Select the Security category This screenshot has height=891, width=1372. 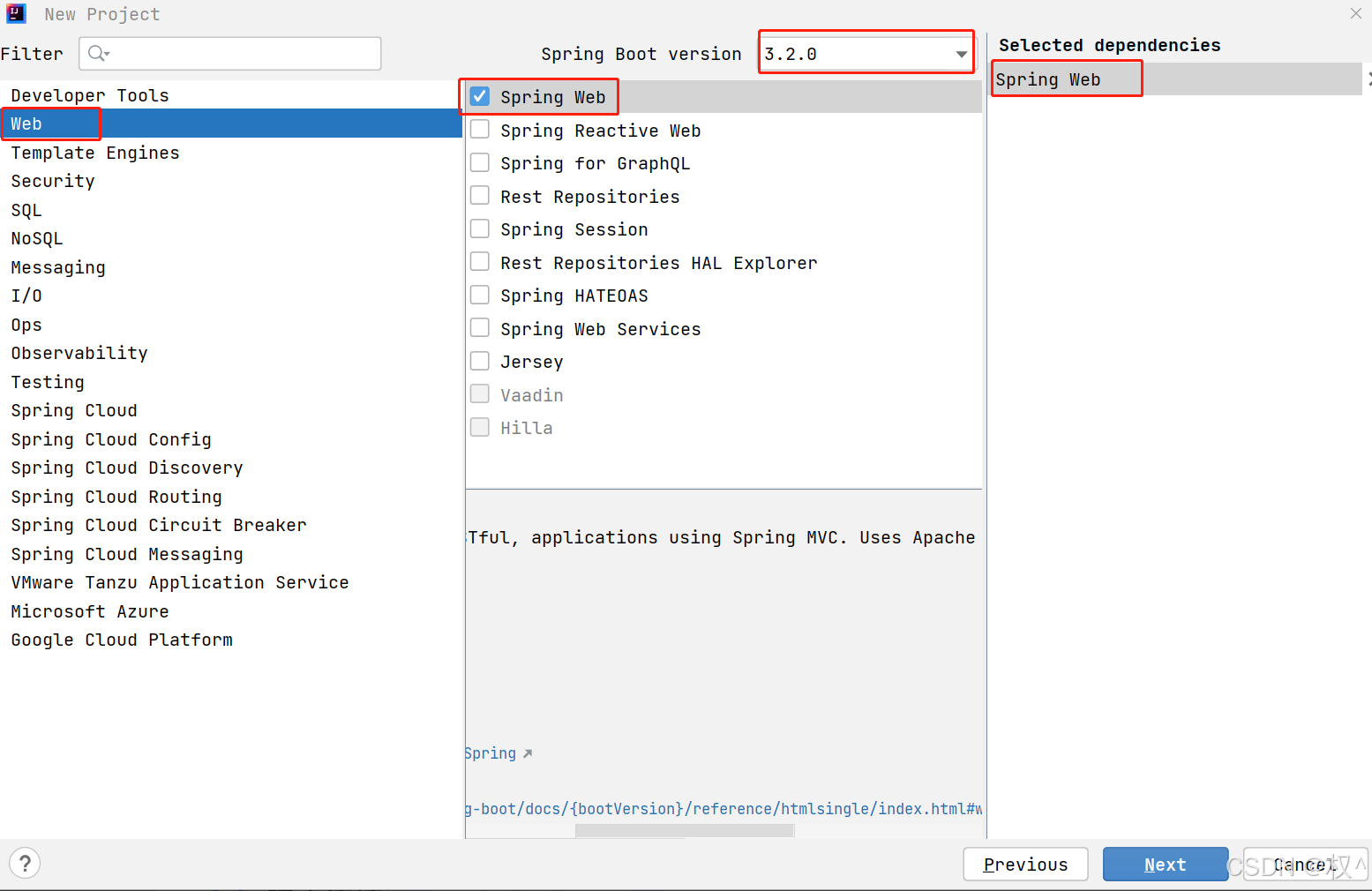point(231,181)
